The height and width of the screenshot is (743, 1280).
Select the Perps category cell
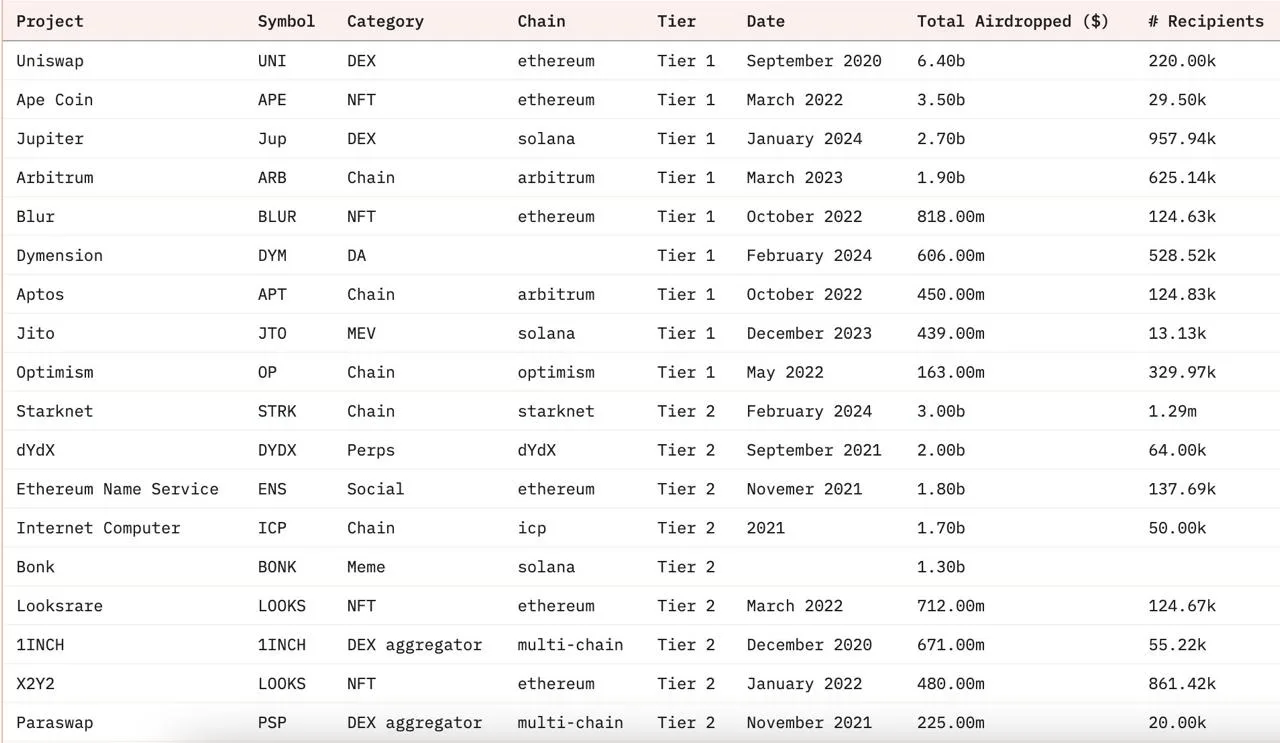point(371,451)
